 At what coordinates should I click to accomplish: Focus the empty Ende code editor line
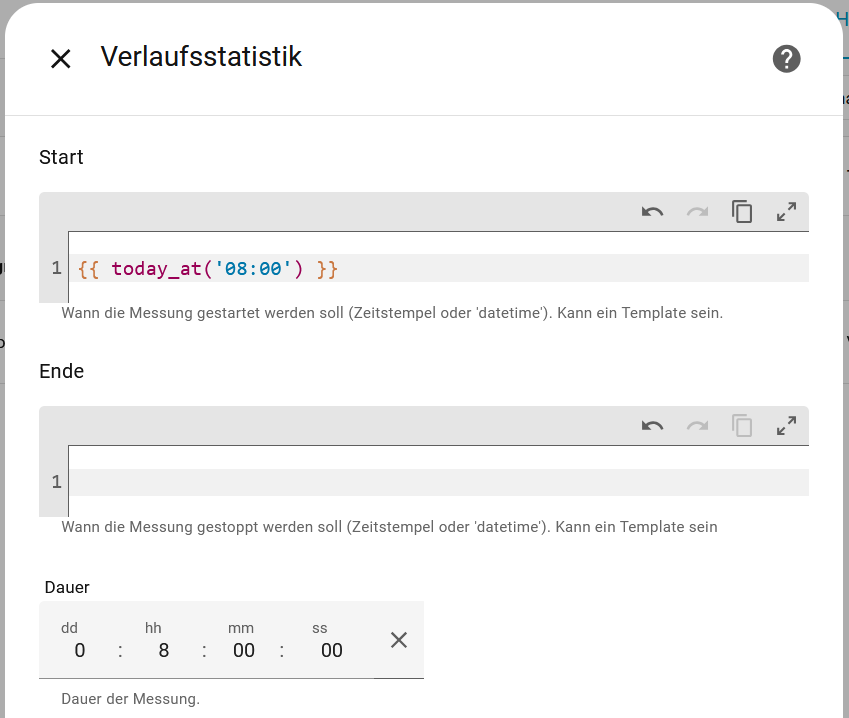pyautogui.click(x=438, y=482)
